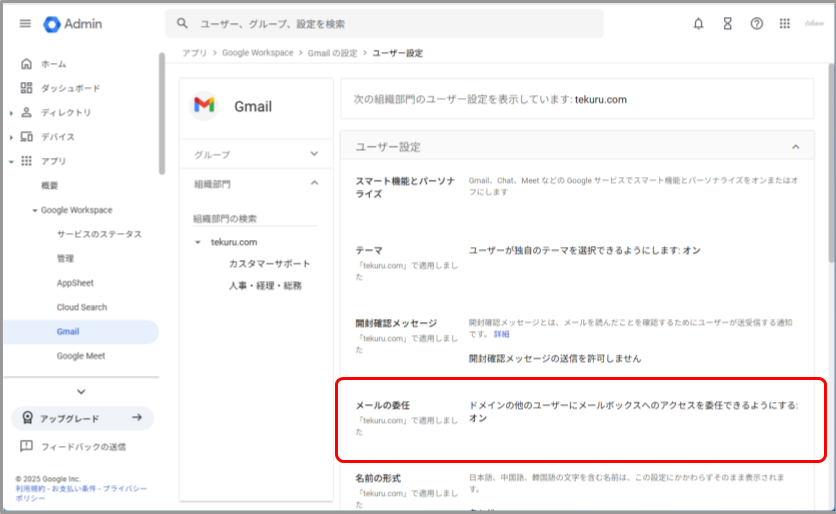
Task: Collapse the Google Workspace tree node
Action: pos(35,211)
